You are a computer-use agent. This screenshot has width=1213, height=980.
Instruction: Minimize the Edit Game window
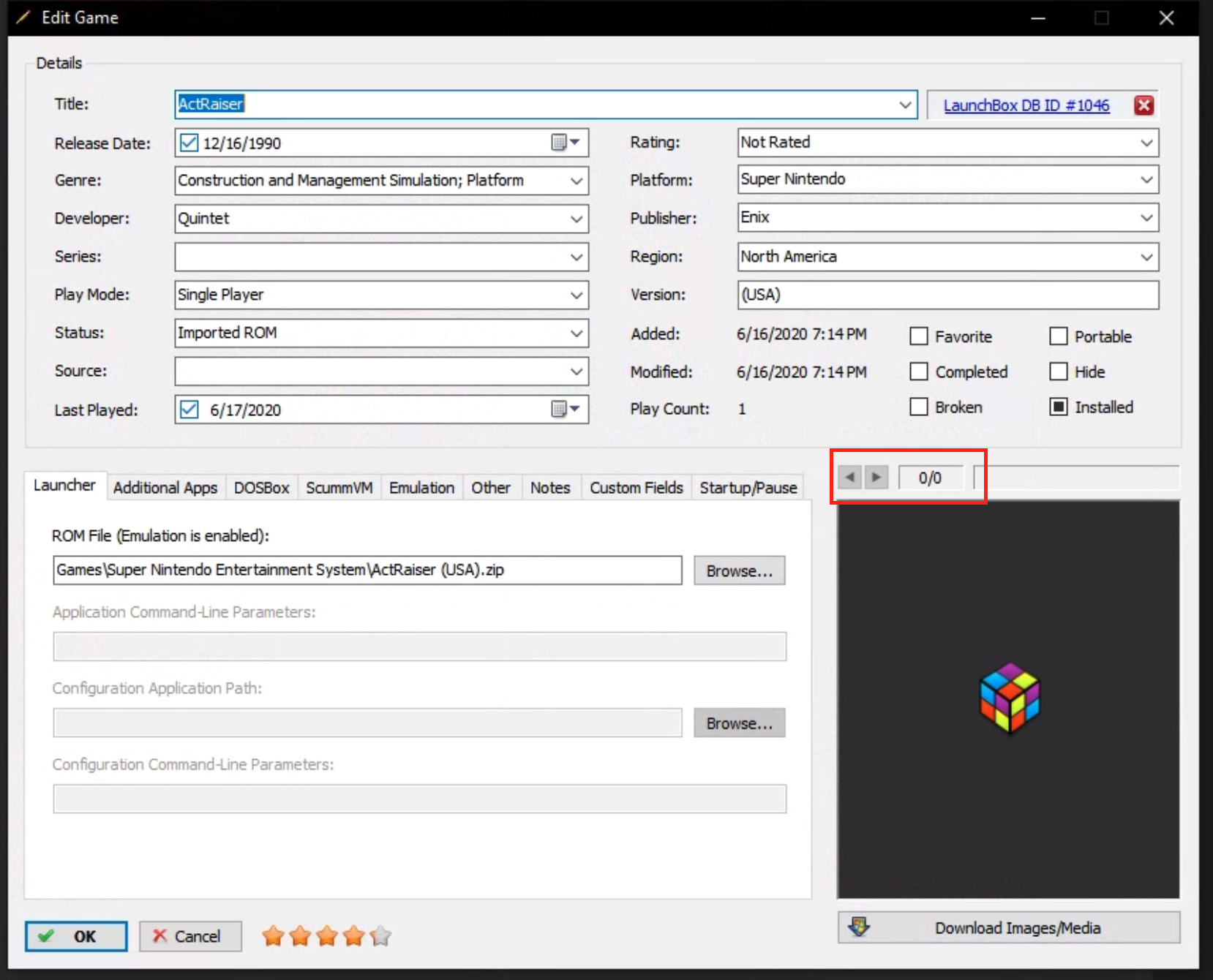[x=1038, y=18]
